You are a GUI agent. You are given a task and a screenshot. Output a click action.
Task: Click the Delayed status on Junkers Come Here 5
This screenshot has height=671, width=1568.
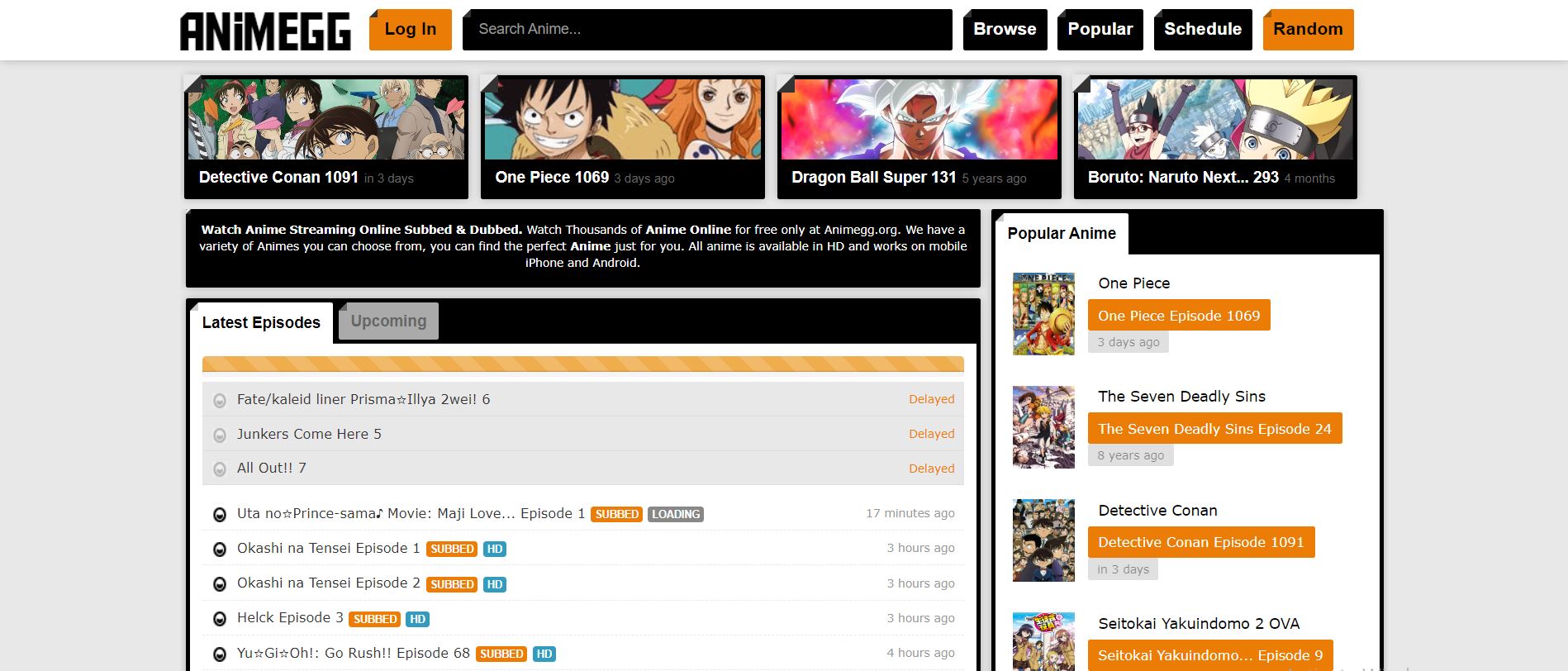pos(931,434)
